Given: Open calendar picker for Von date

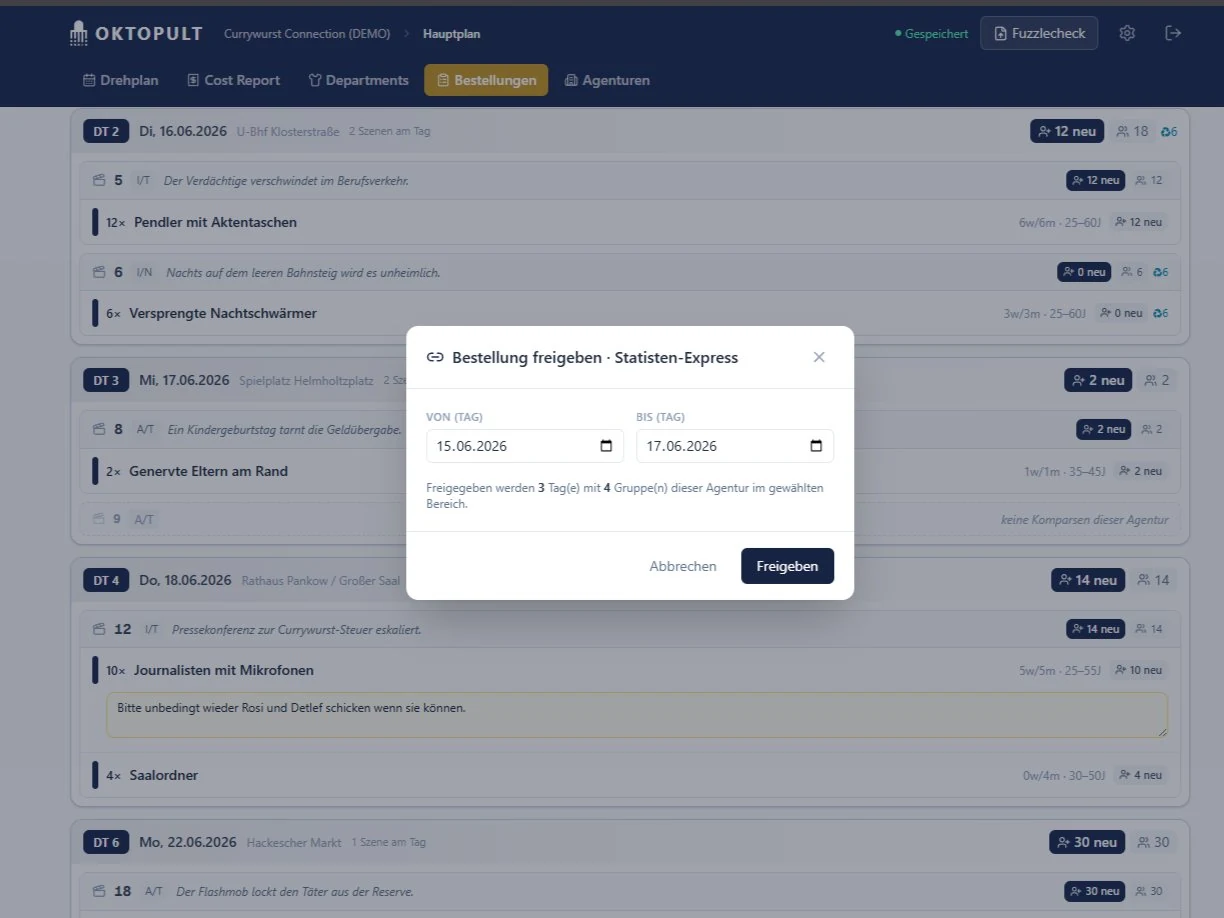Looking at the screenshot, I should 606,446.
